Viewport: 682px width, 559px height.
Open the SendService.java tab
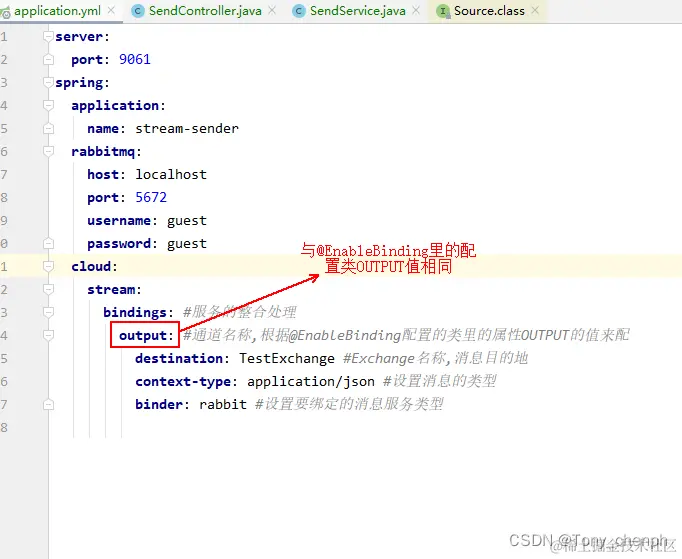[358, 11]
